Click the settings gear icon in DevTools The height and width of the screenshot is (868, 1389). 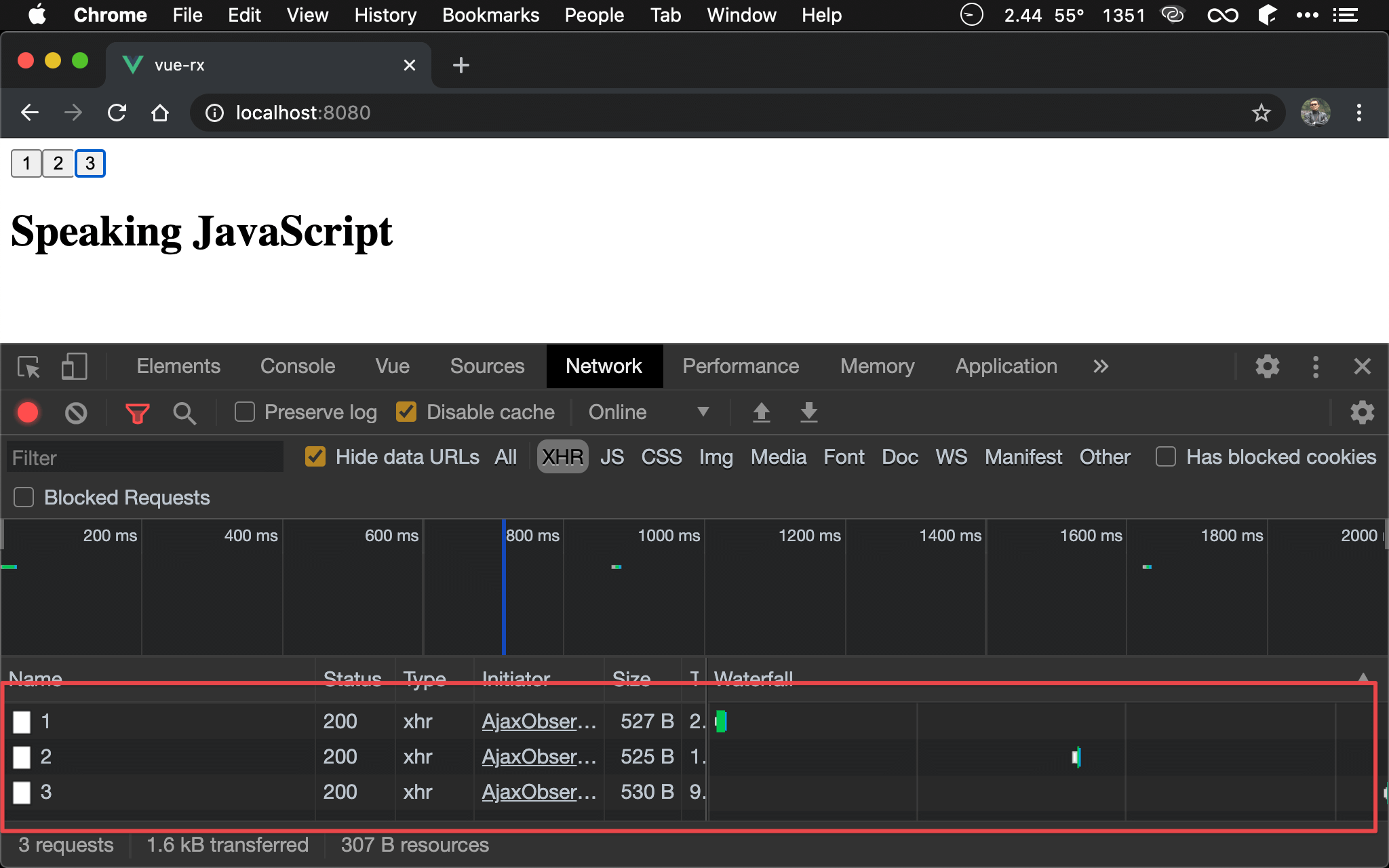pos(1269,365)
